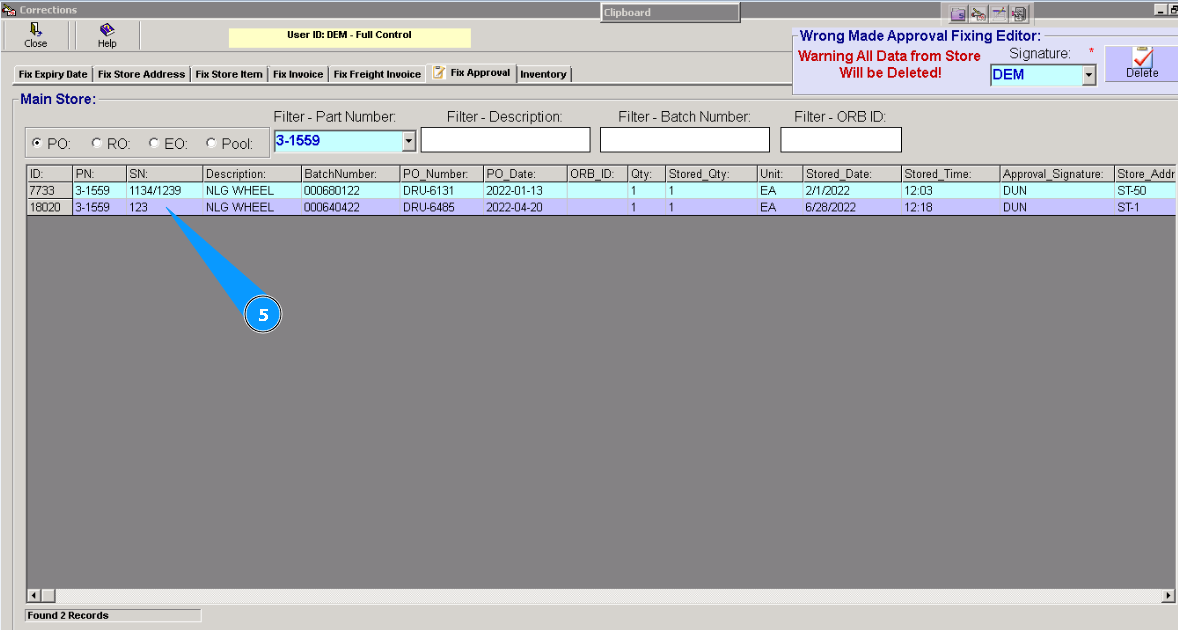Viewport: 1178px width, 633px height.
Task: Click the PO_Number column header
Action: tap(442, 174)
